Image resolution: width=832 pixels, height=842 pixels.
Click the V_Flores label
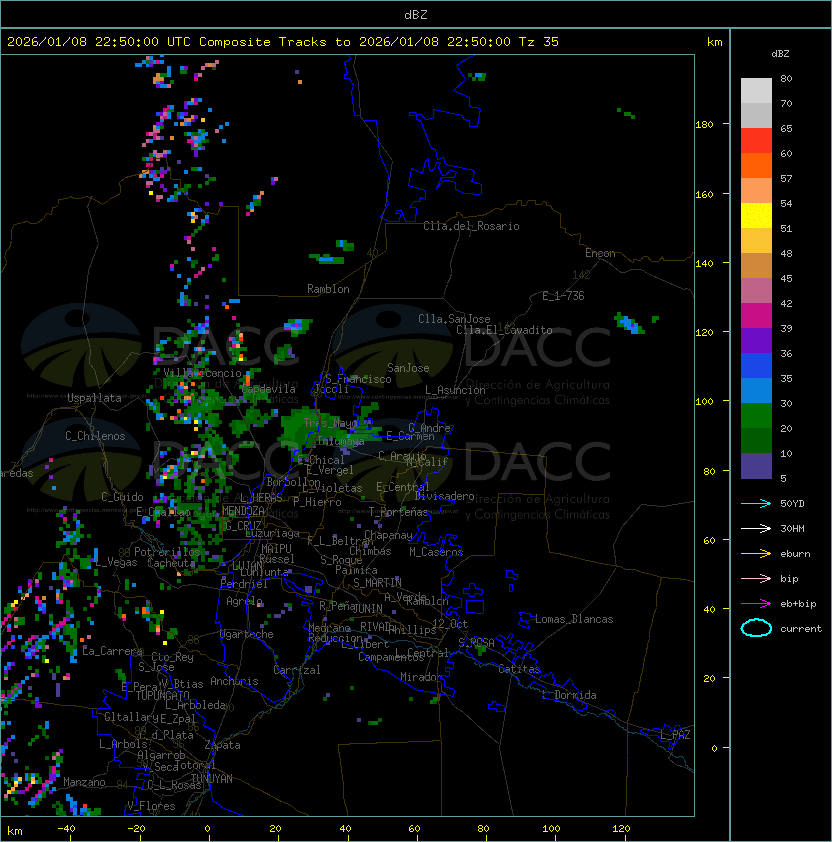click(x=151, y=806)
